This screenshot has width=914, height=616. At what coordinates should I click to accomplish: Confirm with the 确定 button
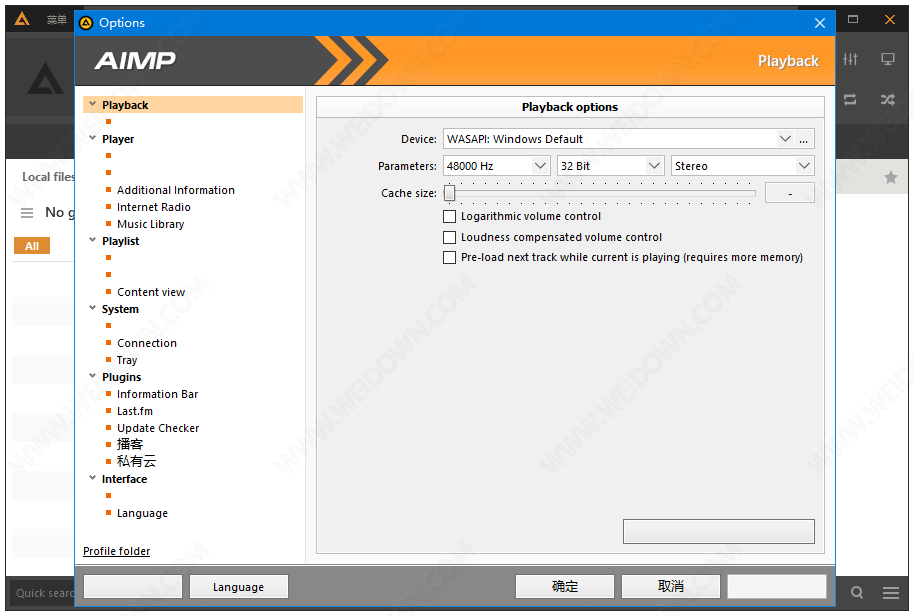click(x=564, y=586)
